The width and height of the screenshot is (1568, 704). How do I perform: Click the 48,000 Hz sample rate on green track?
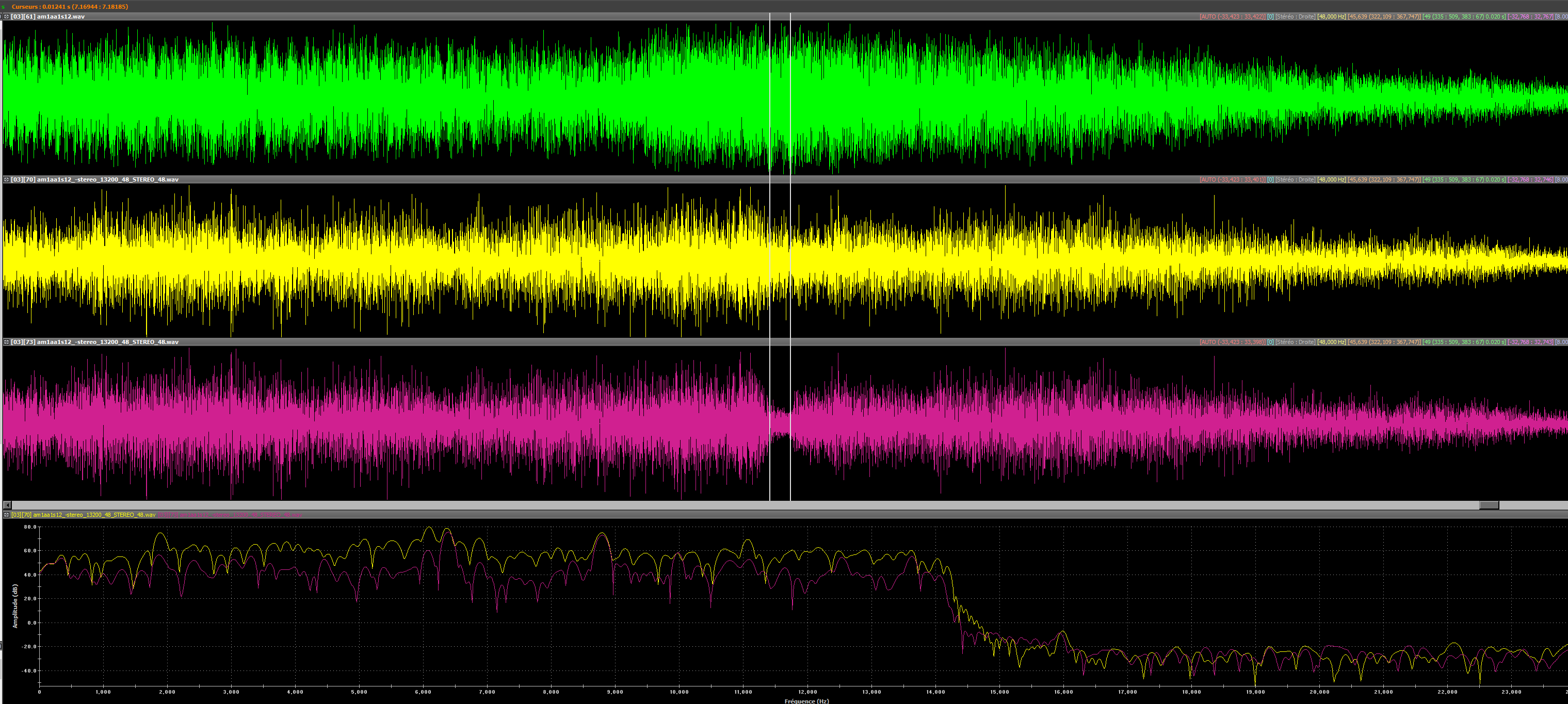(1331, 17)
